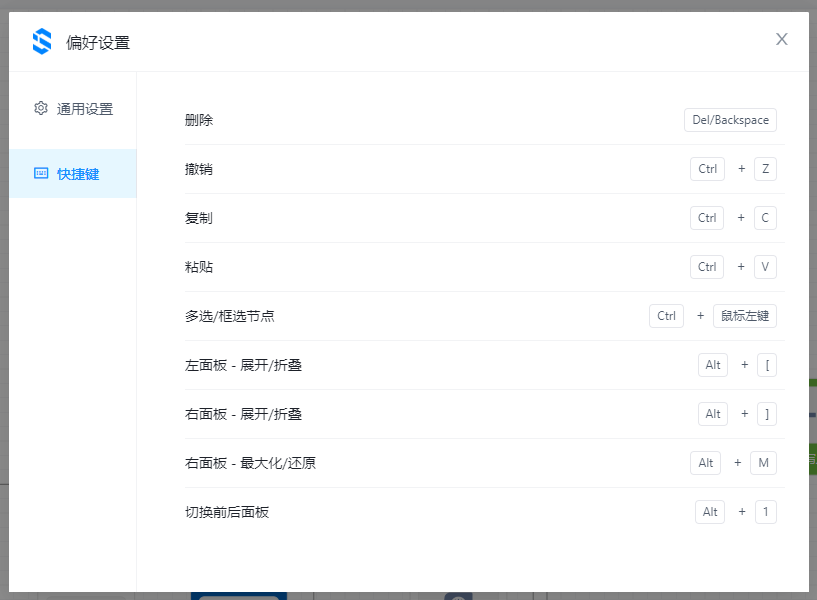
Task: Click the 删除 shortcut label
Action: pyautogui.click(x=199, y=120)
